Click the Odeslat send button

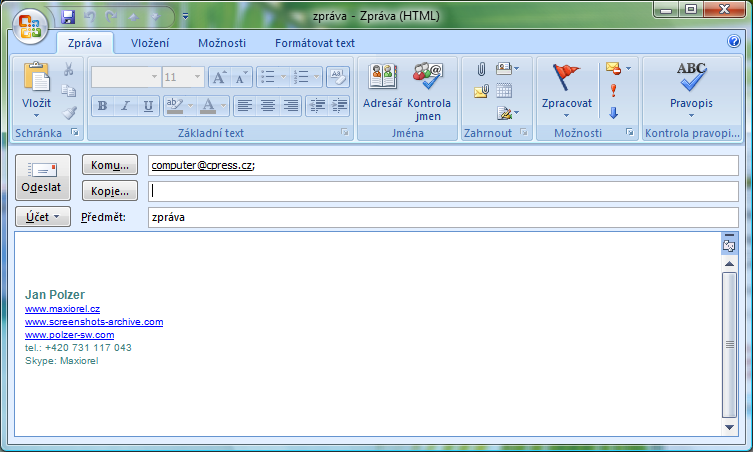(x=43, y=177)
